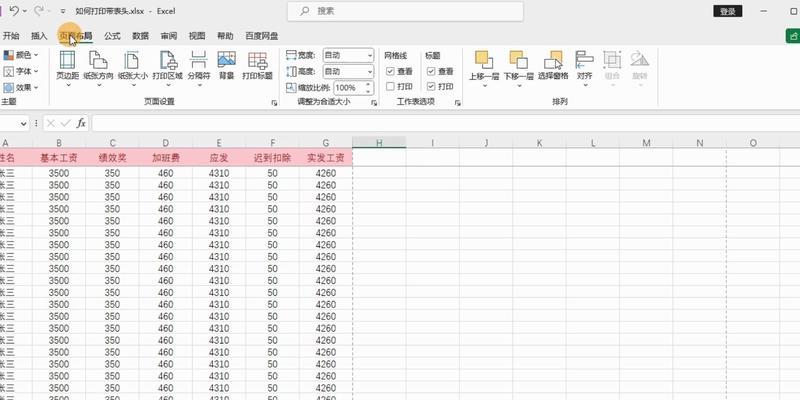800x400 pixels.
Task: Open the 打印区域 (Print Area) menu
Action: coord(167,67)
